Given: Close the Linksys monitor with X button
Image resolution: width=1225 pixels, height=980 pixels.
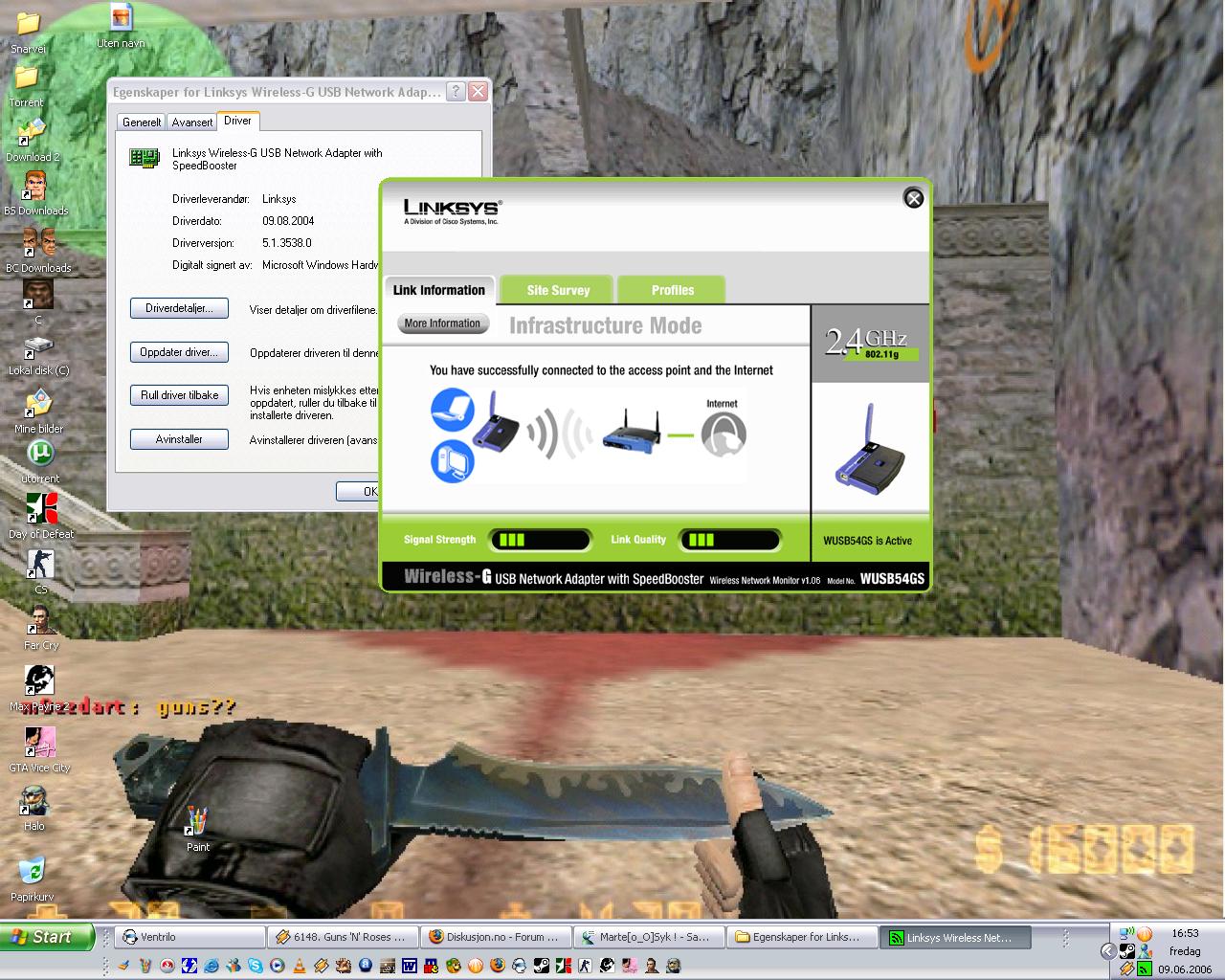Looking at the screenshot, I should (x=914, y=198).
